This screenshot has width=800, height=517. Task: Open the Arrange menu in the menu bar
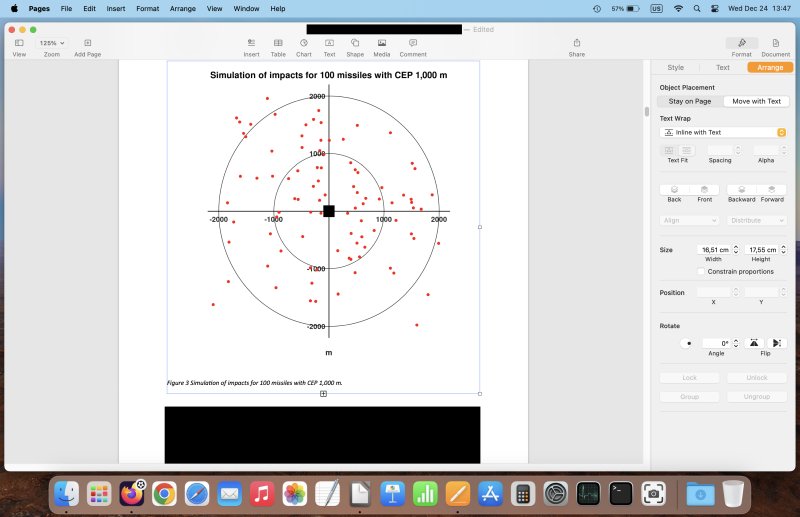click(180, 8)
